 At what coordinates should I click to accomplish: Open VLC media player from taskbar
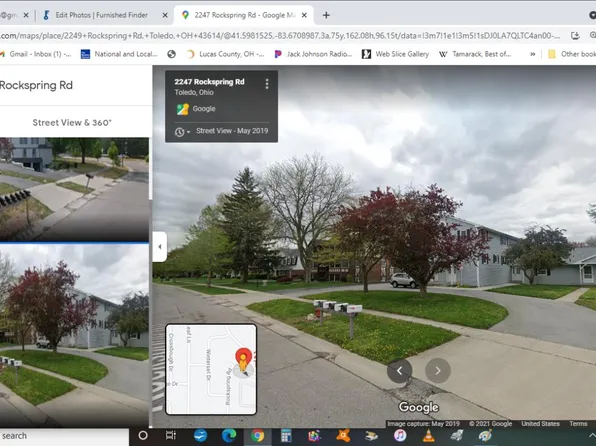coord(428,435)
